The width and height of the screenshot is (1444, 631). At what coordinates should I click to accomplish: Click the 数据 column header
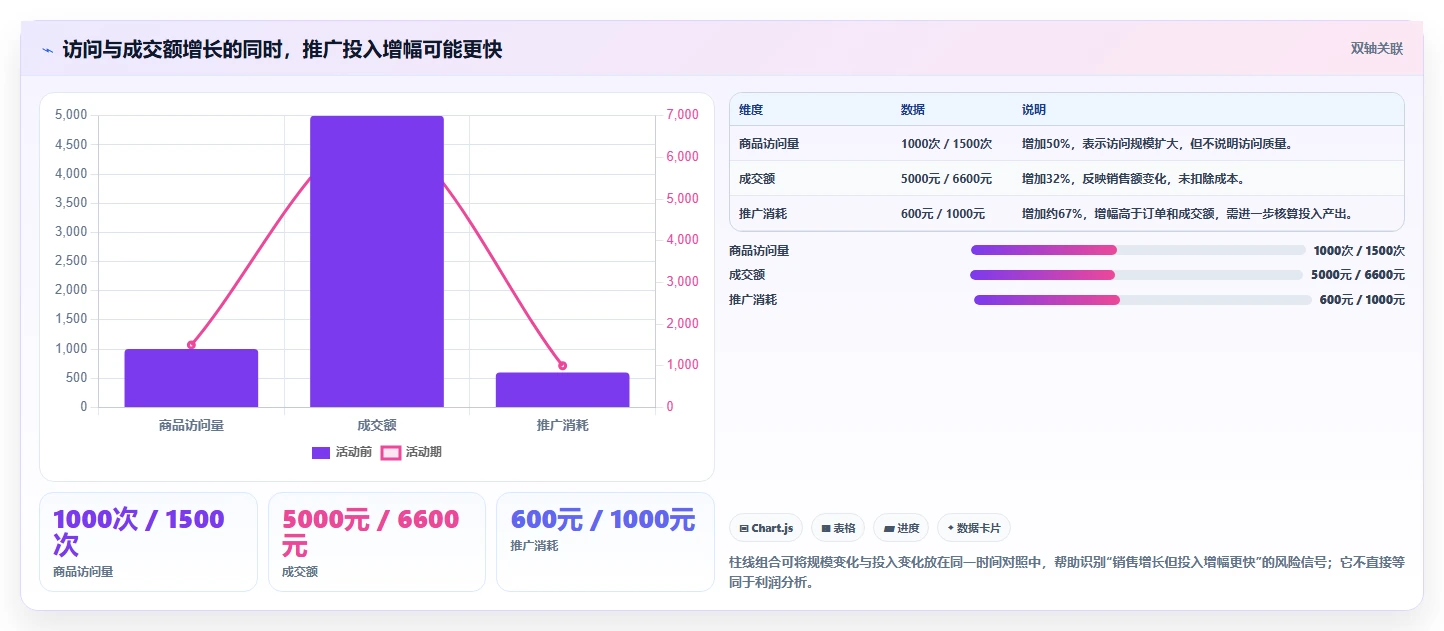913,110
